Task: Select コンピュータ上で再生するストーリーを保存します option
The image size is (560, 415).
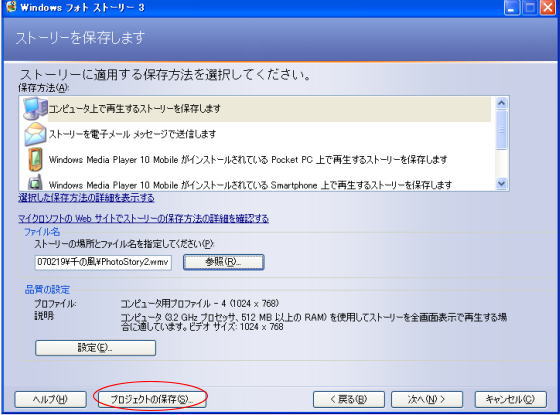Action: pyautogui.click(x=255, y=109)
